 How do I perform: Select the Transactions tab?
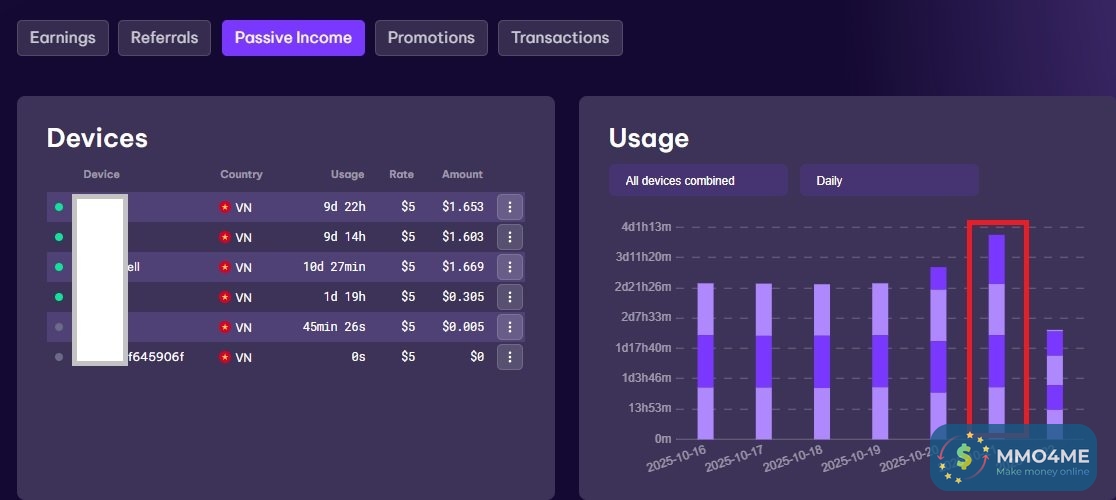point(560,38)
